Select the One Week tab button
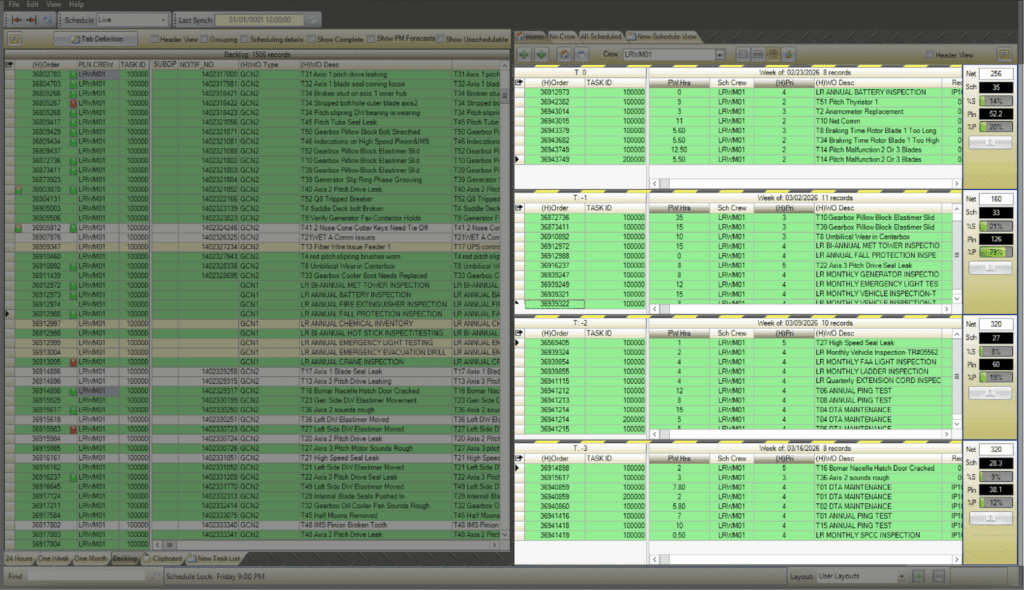 tap(55, 558)
